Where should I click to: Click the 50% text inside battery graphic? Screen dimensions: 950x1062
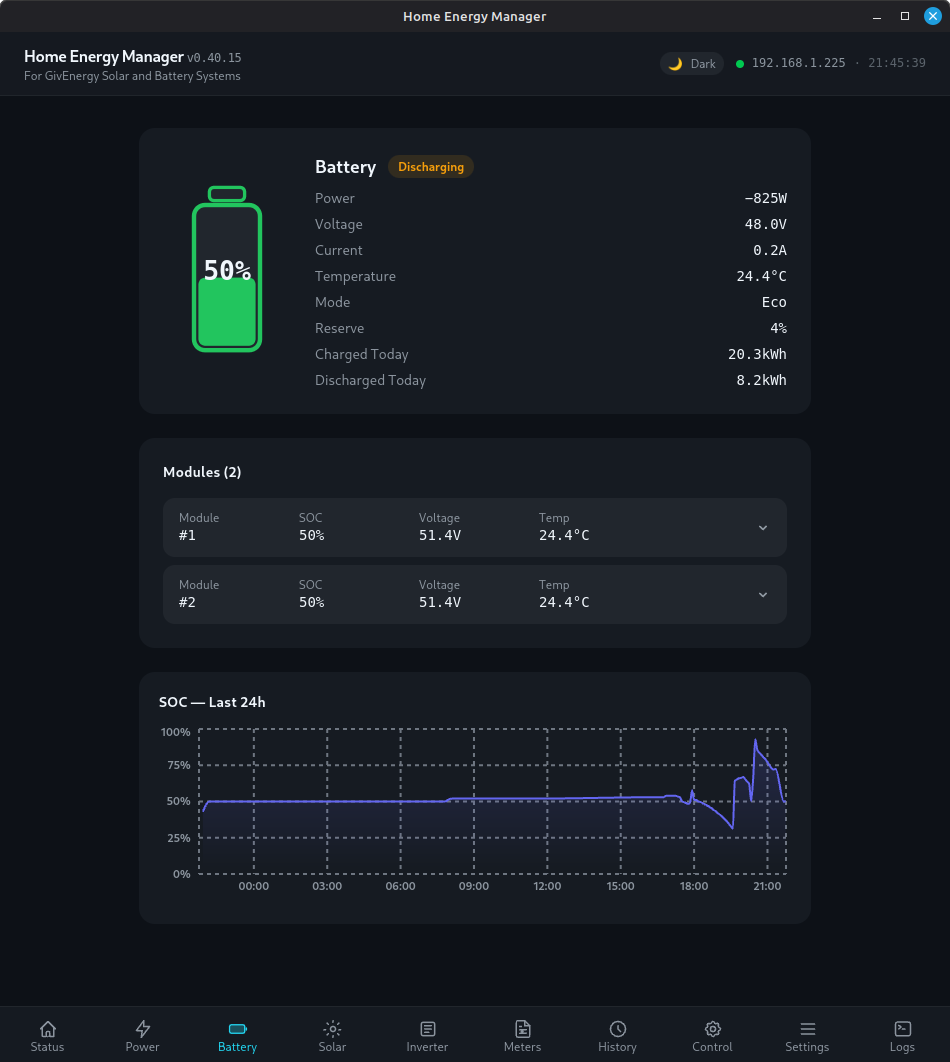228,270
